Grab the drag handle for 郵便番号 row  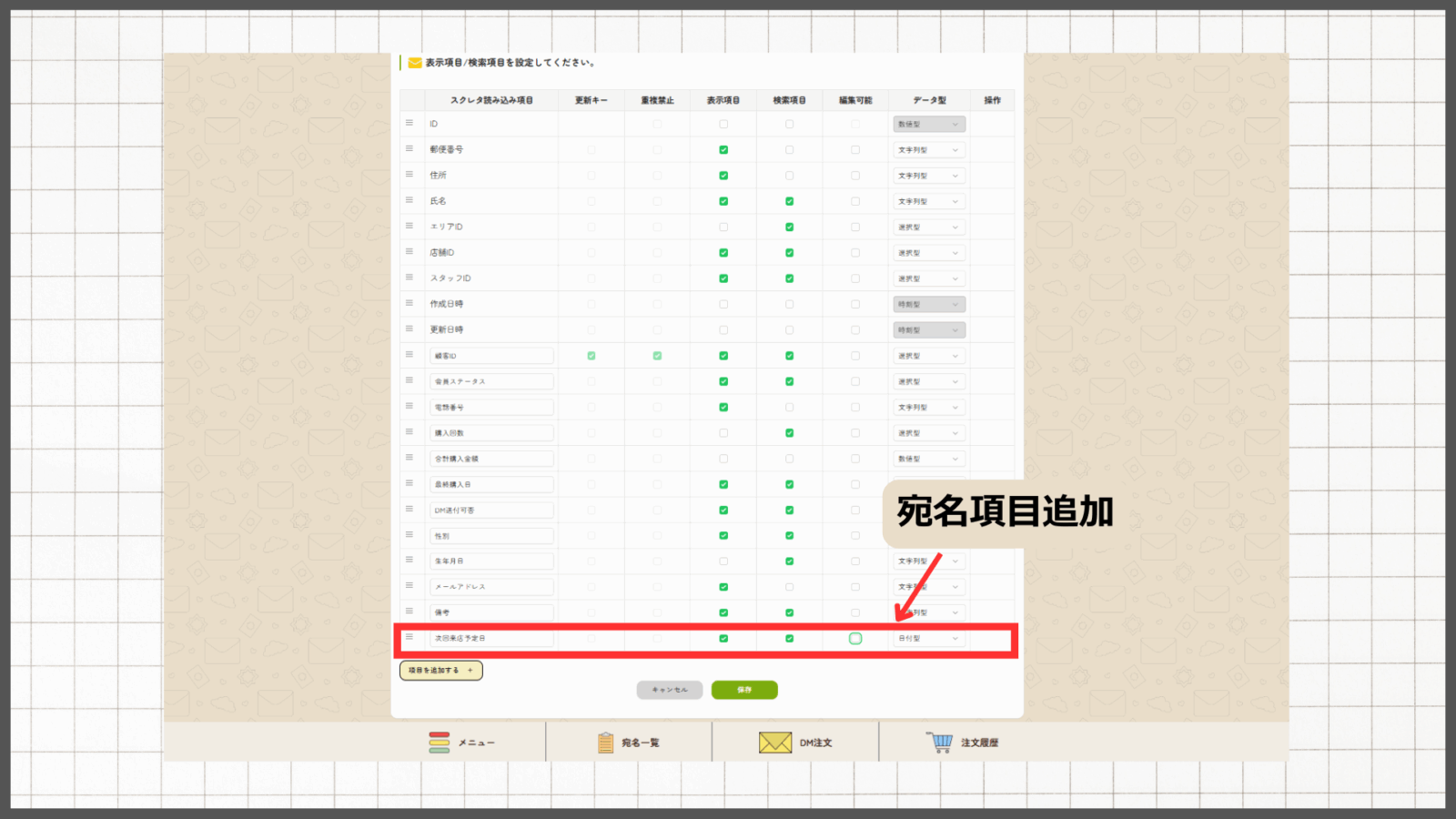tap(409, 148)
